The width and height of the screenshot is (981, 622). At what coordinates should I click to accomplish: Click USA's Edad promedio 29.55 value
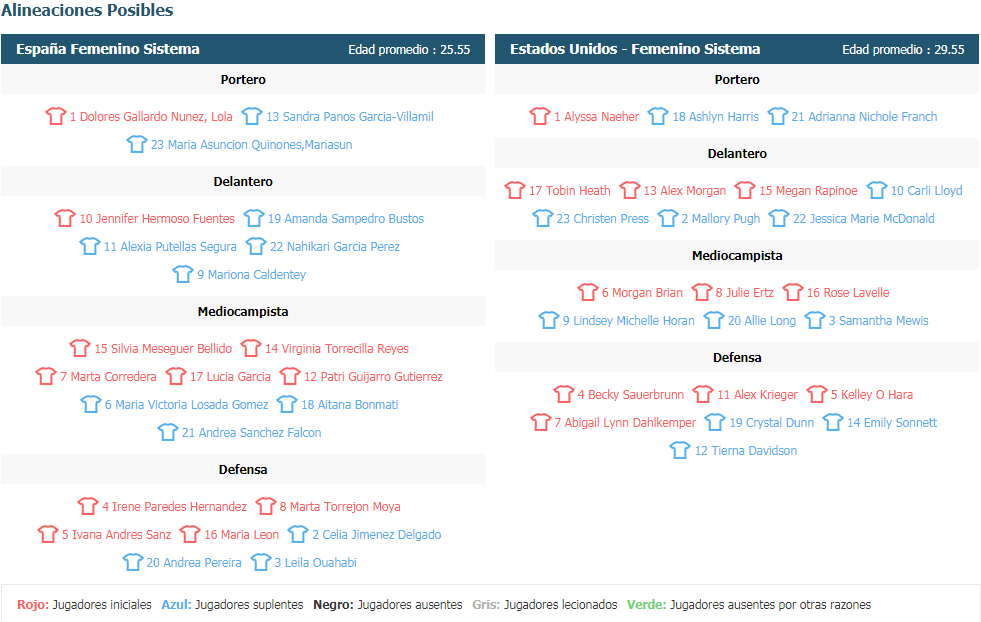pos(903,49)
